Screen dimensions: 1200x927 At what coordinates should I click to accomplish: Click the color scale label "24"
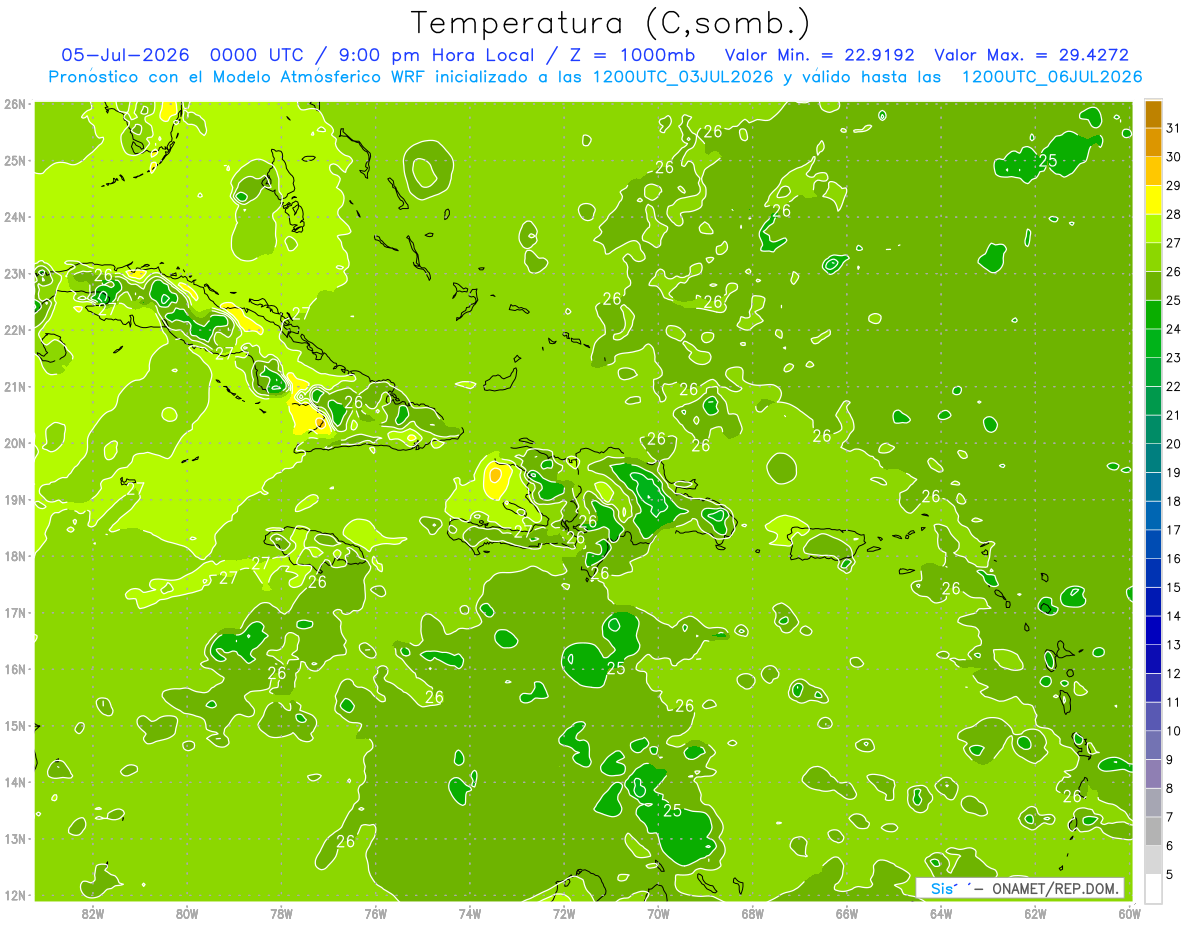click(x=1174, y=329)
